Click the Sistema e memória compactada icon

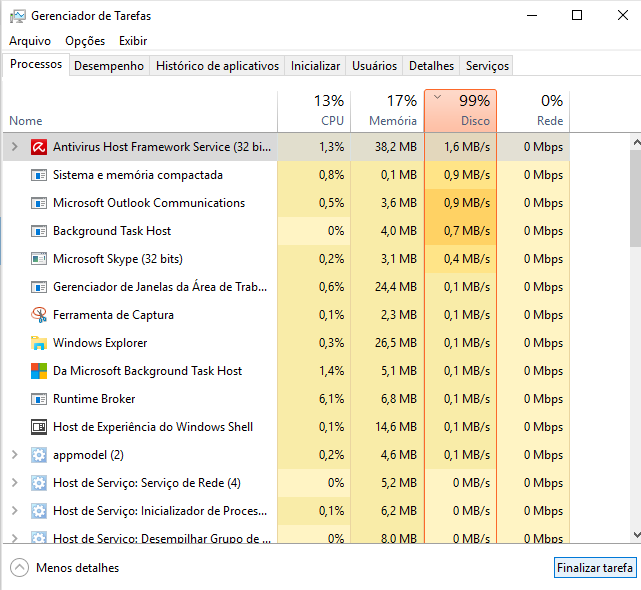click(x=39, y=175)
